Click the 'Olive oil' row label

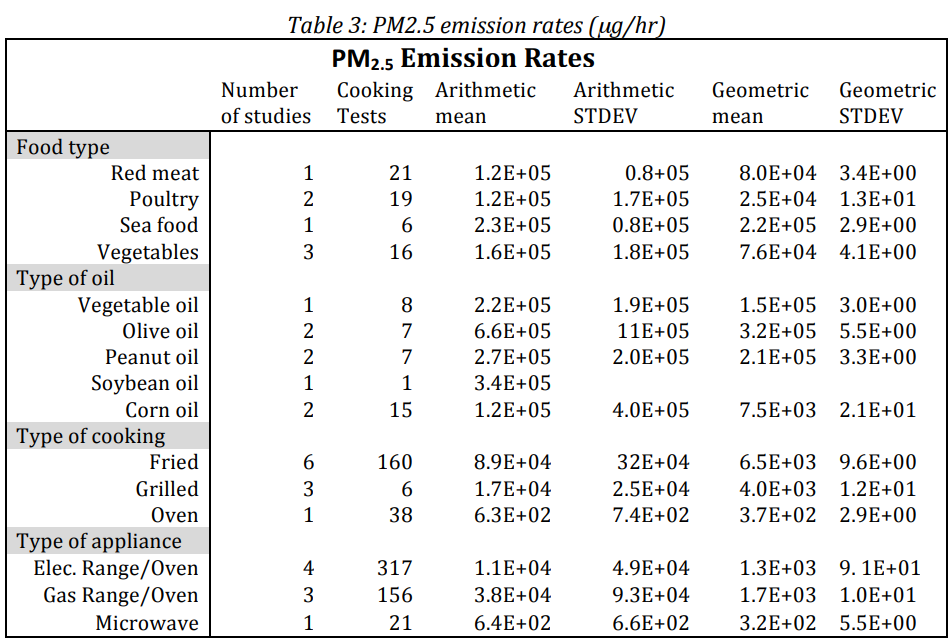click(x=160, y=331)
